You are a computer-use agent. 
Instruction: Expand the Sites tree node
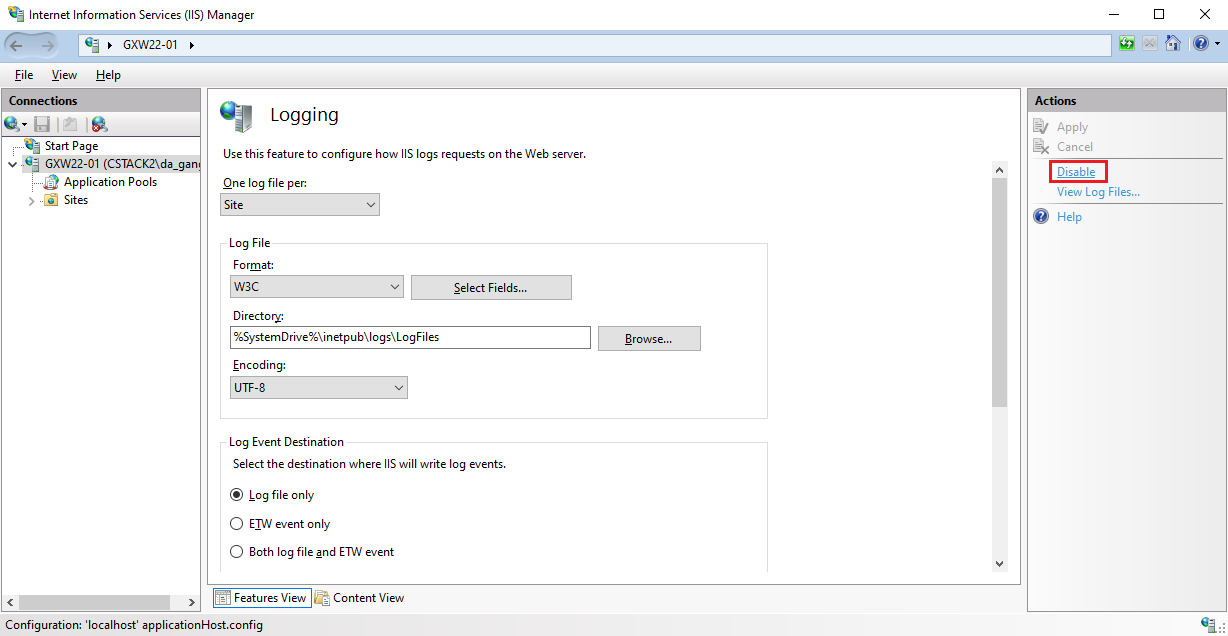point(31,200)
